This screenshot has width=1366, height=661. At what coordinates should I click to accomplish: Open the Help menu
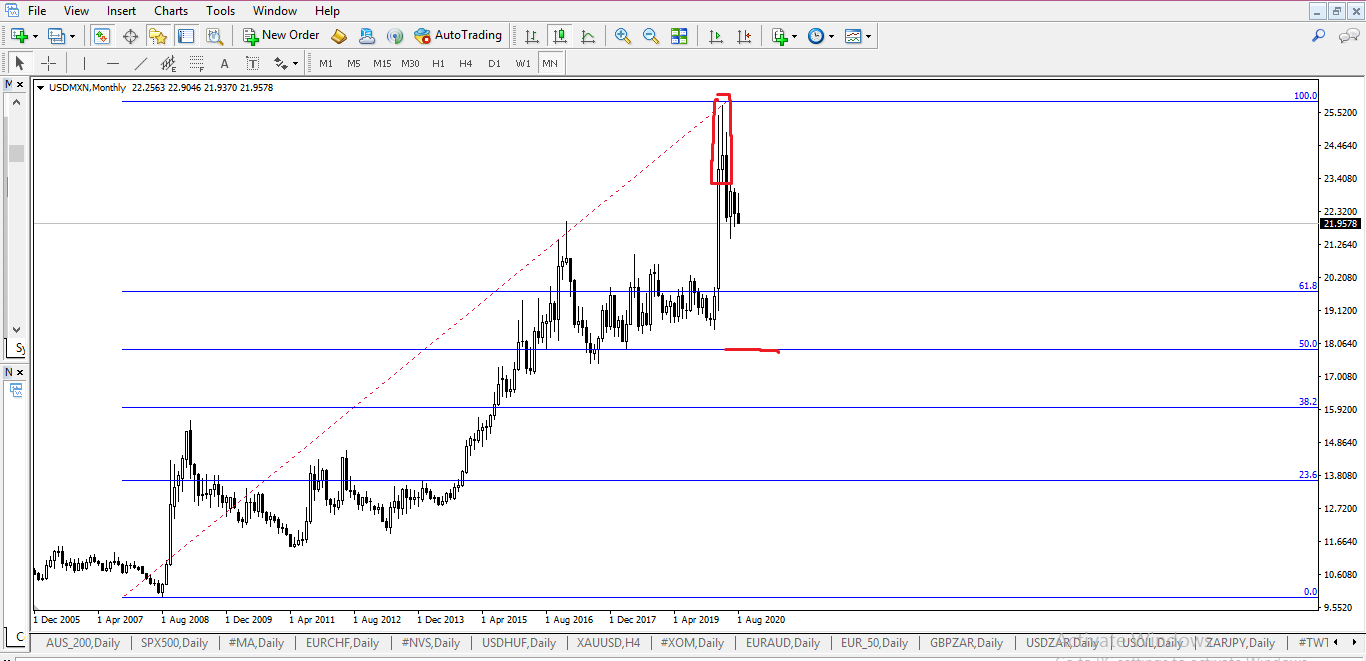[327, 11]
